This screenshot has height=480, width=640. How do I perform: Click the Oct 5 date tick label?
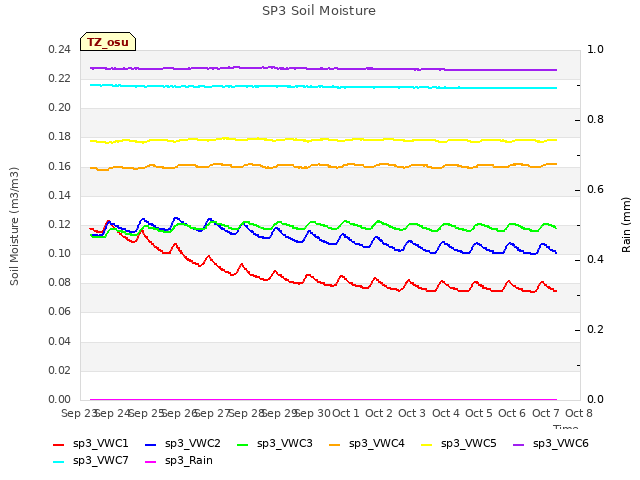tap(479, 413)
